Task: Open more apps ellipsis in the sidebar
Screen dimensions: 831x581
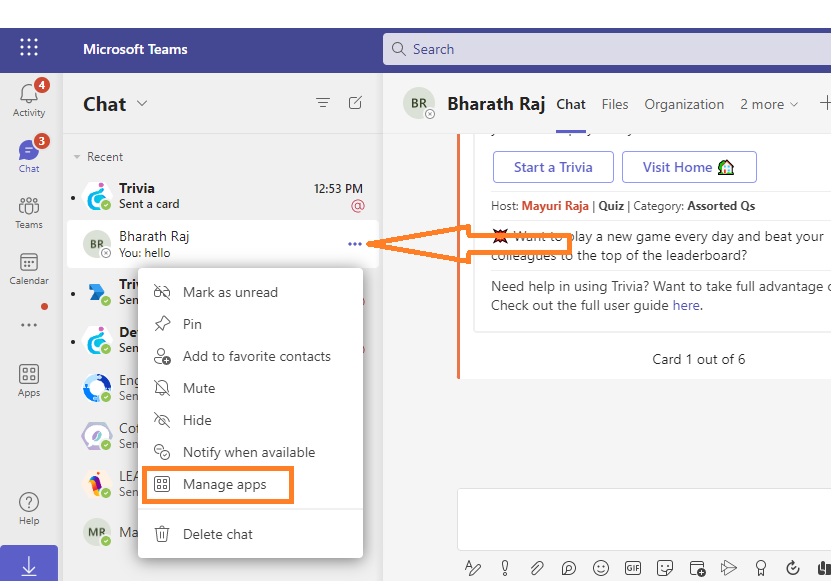Action: [x=29, y=325]
